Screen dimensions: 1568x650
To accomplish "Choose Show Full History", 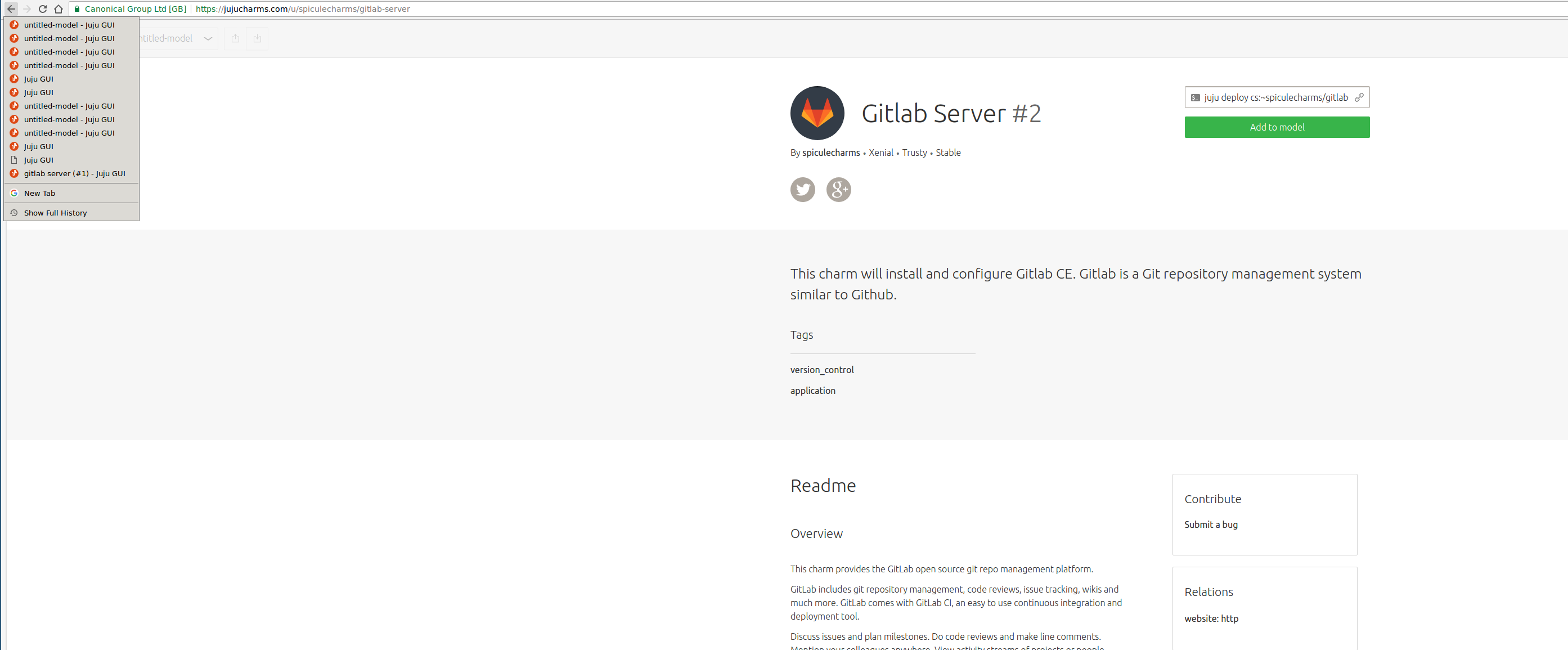I will tap(72, 213).
